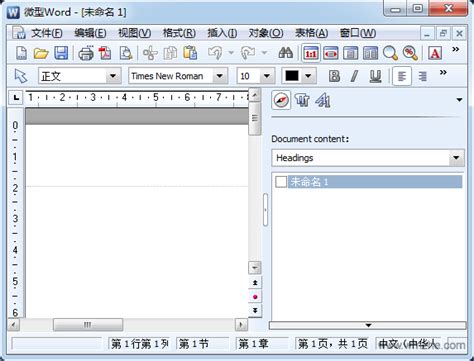
Task: Click the 第 1 页, 共 1 页 status field
Action: (x=332, y=344)
